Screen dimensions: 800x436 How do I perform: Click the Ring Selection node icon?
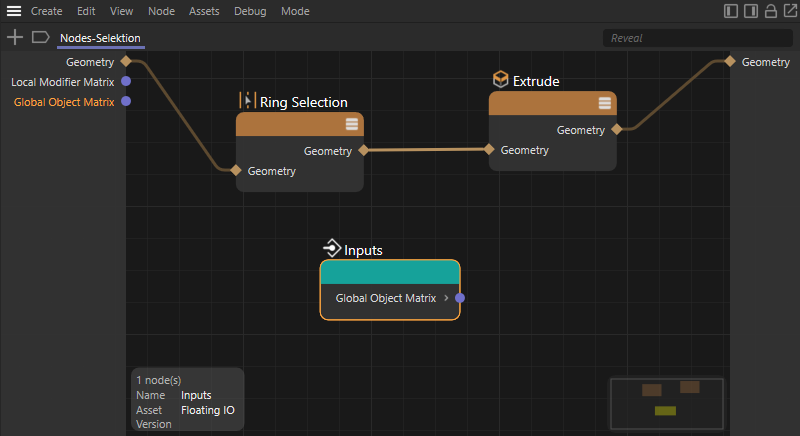point(247,100)
